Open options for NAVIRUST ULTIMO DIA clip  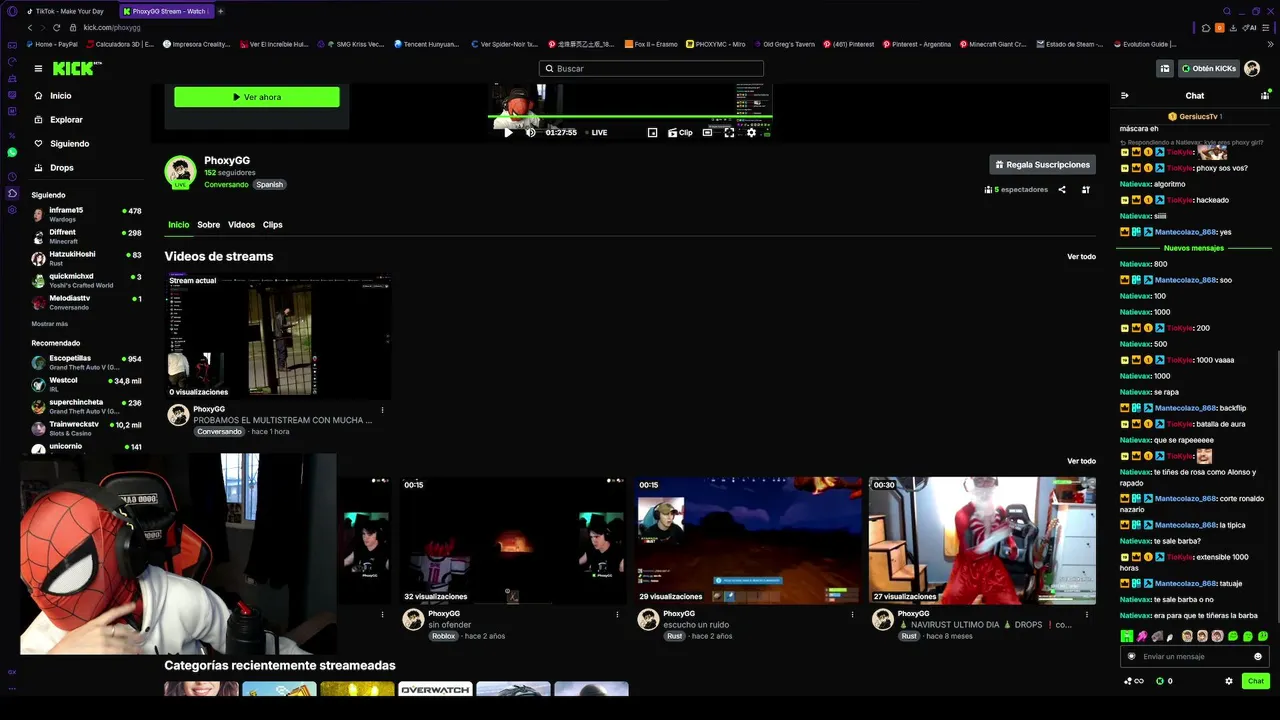coord(1086,615)
